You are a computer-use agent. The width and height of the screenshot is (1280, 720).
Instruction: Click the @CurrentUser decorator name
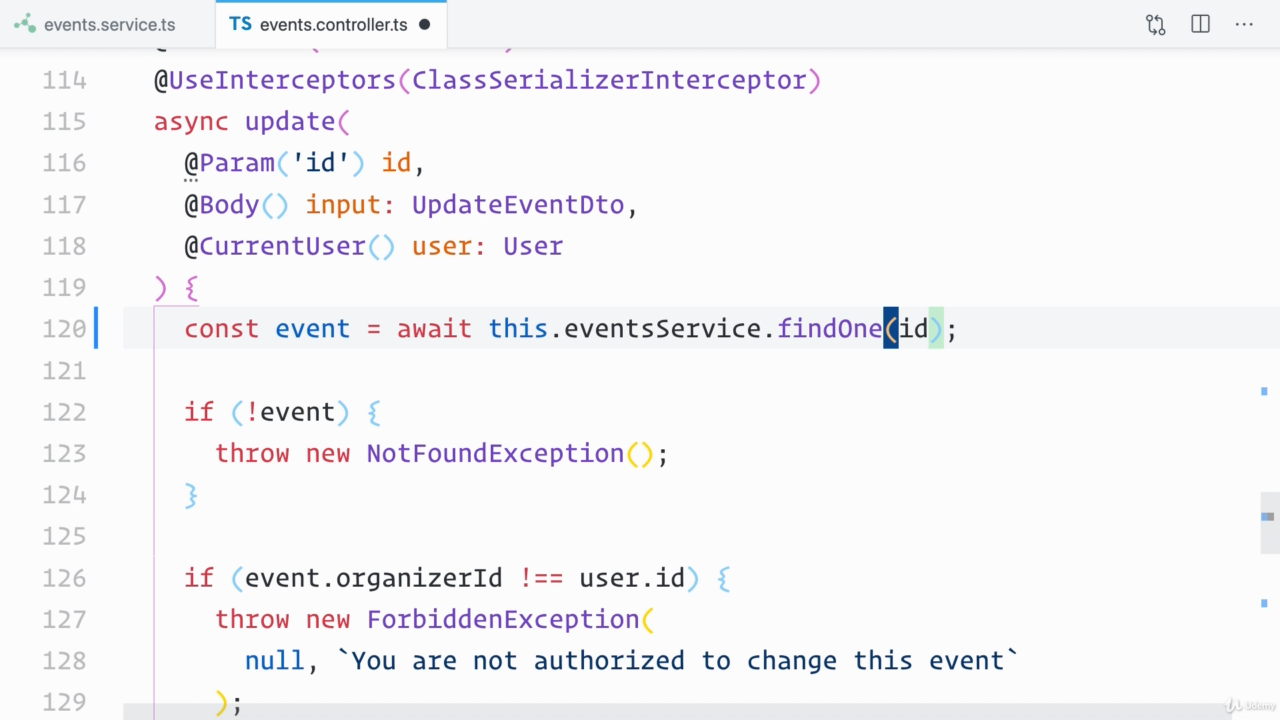coord(282,246)
